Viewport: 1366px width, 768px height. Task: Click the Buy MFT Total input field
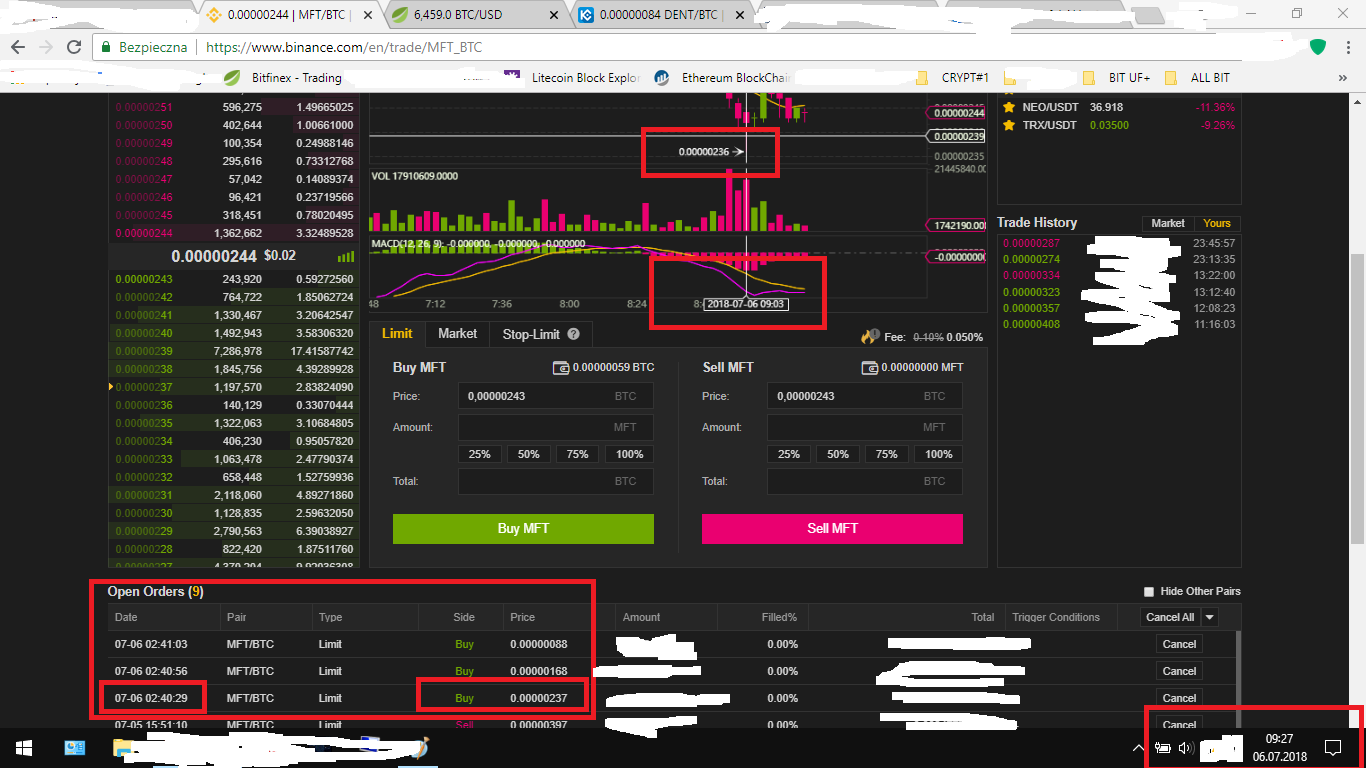(x=555, y=481)
